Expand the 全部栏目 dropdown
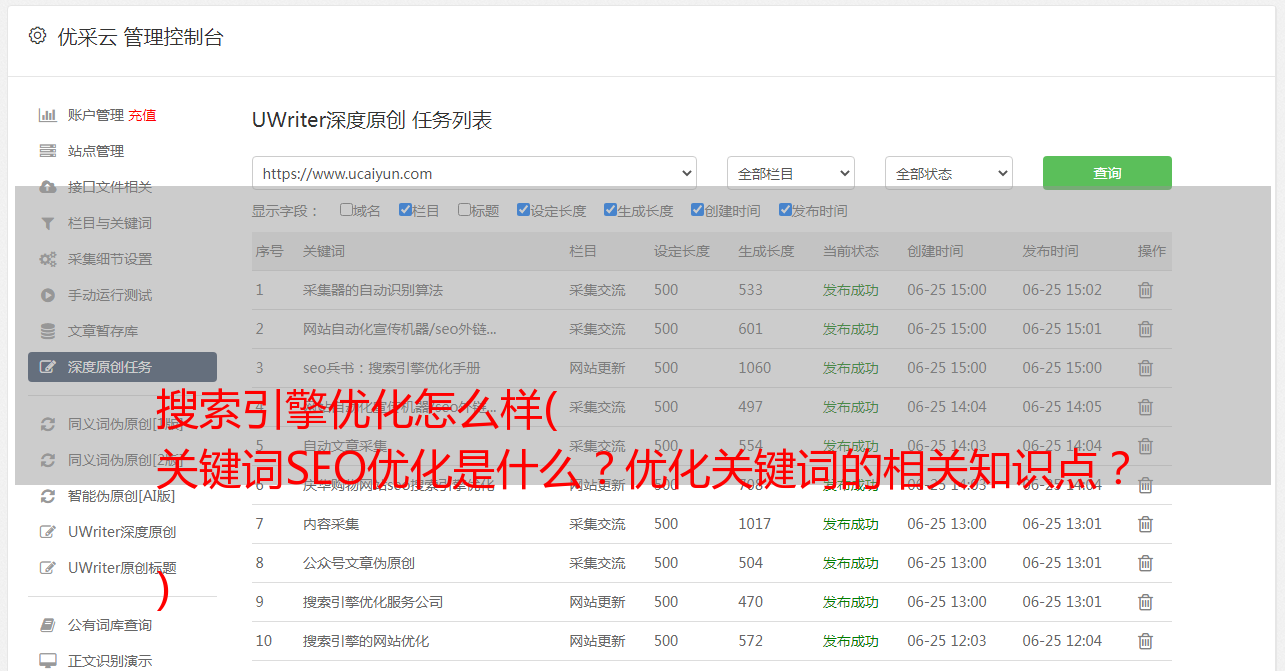1285x671 pixels. [791, 173]
